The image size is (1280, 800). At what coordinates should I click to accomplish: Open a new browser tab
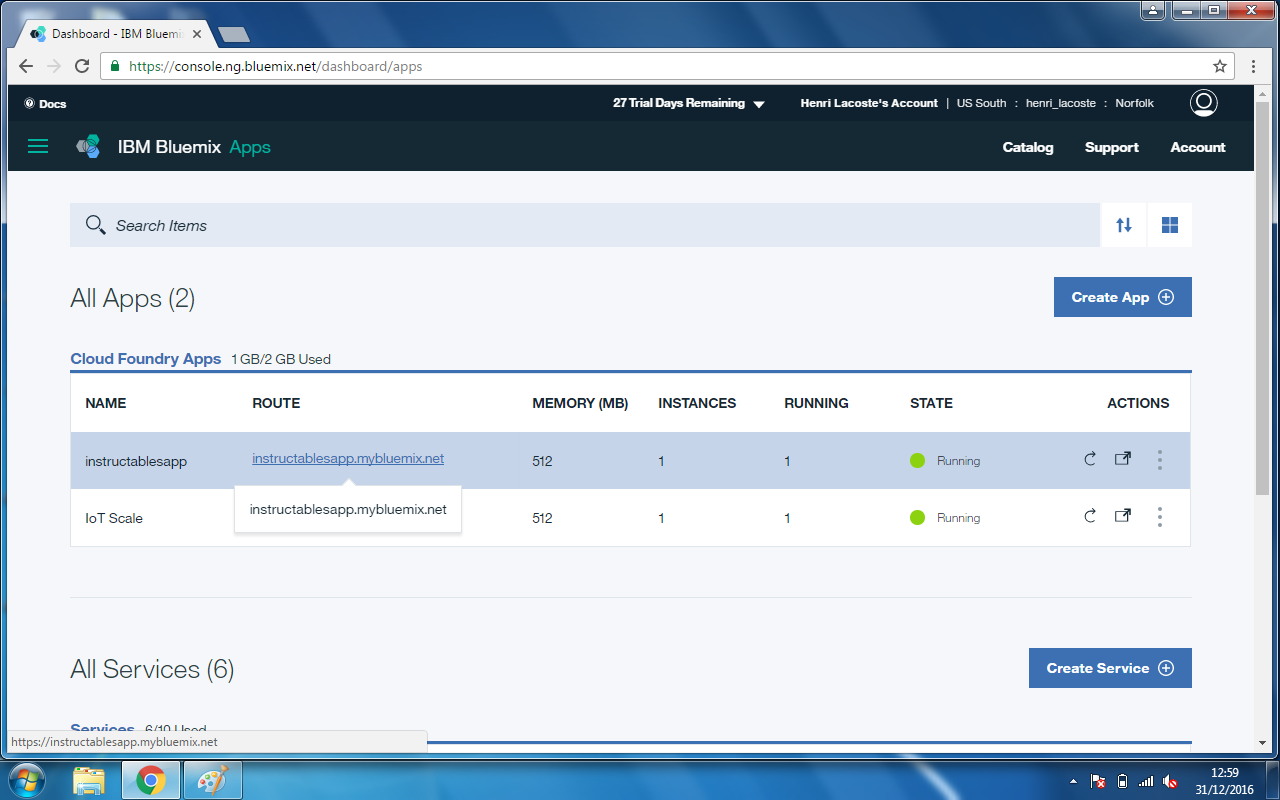(234, 34)
